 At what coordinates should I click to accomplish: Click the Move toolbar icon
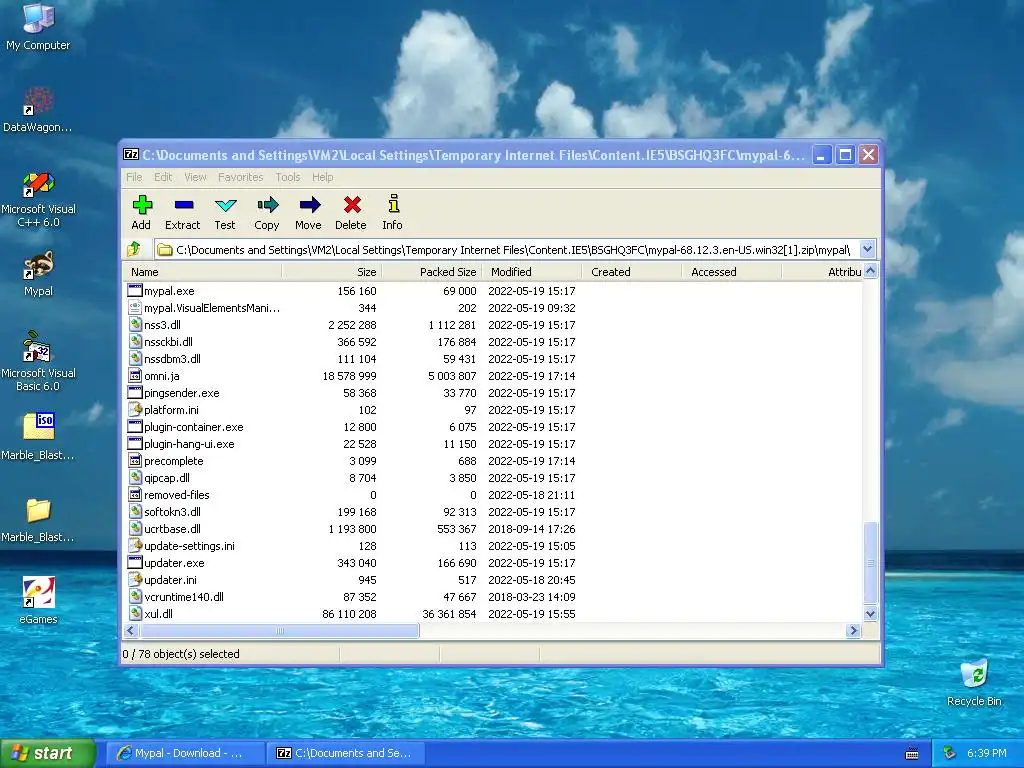(x=309, y=205)
